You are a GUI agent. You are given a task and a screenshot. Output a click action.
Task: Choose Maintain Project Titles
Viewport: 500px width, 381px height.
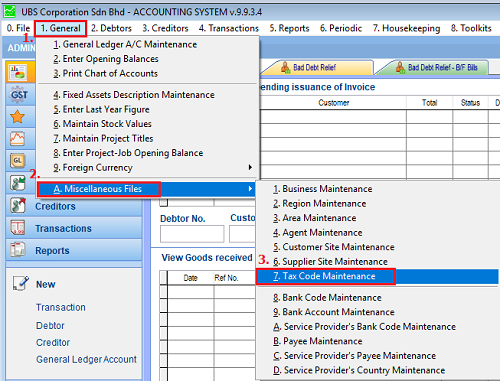(148, 138)
